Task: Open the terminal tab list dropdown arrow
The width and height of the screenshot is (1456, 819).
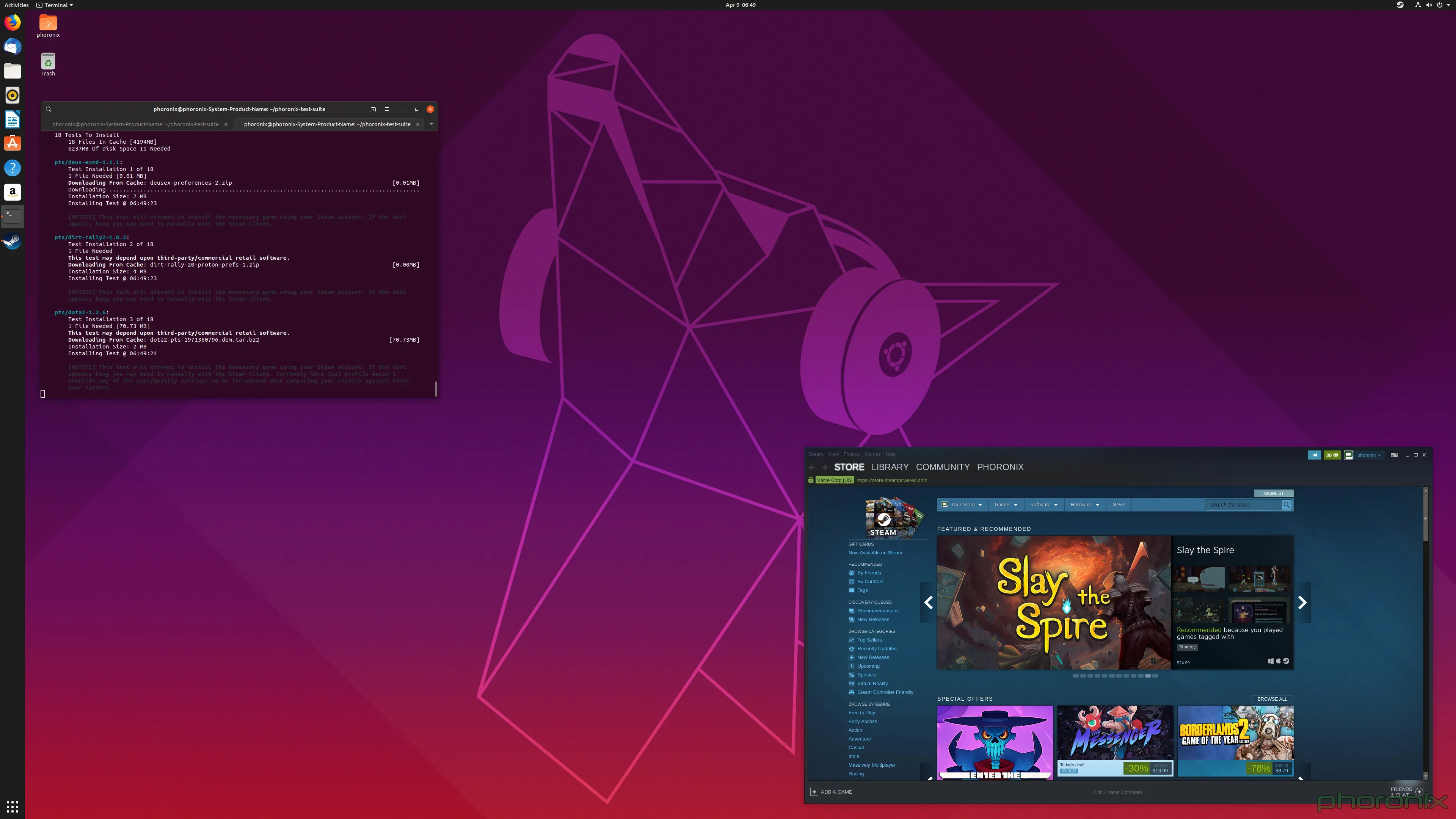Action: point(431,124)
